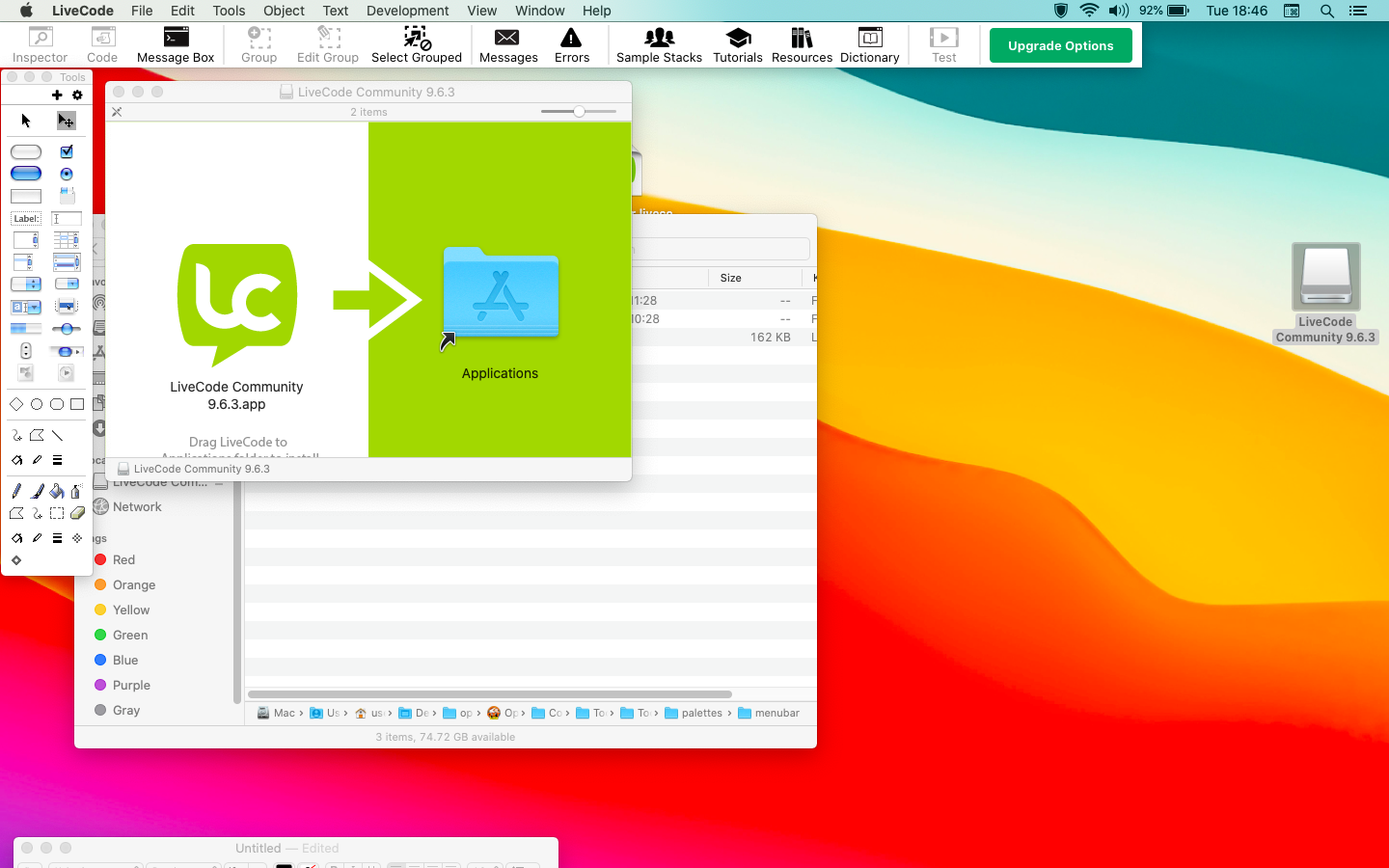
Task: Select the dashed marquee selection tool
Action: pos(57,513)
